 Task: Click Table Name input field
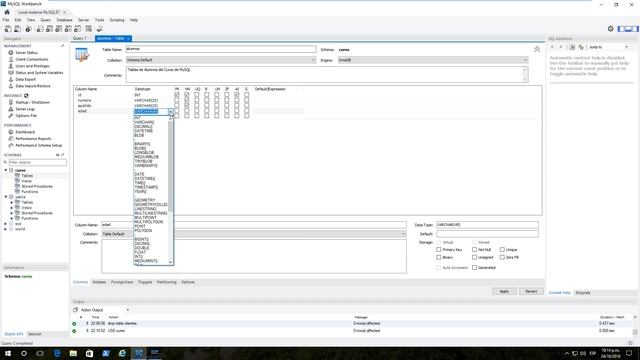(x=221, y=49)
